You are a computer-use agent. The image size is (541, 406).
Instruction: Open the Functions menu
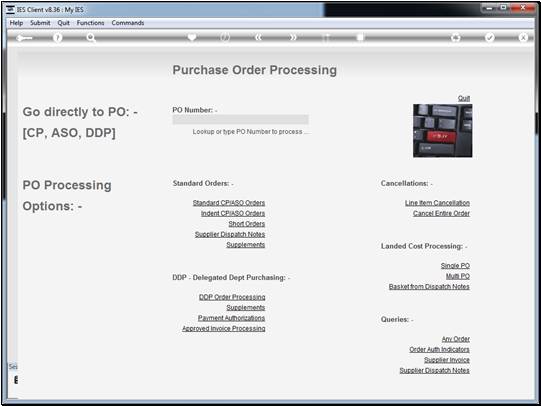(x=90, y=23)
